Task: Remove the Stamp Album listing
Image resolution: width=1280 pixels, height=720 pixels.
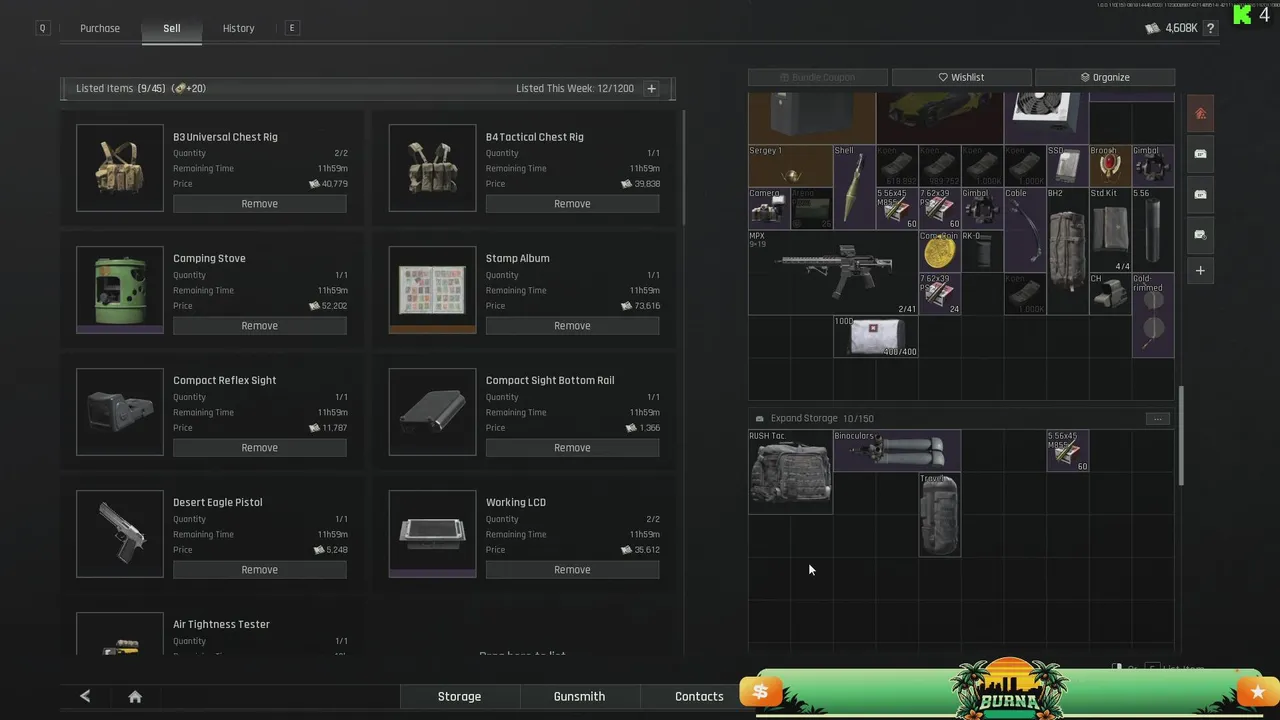Action: coord(572,326)
